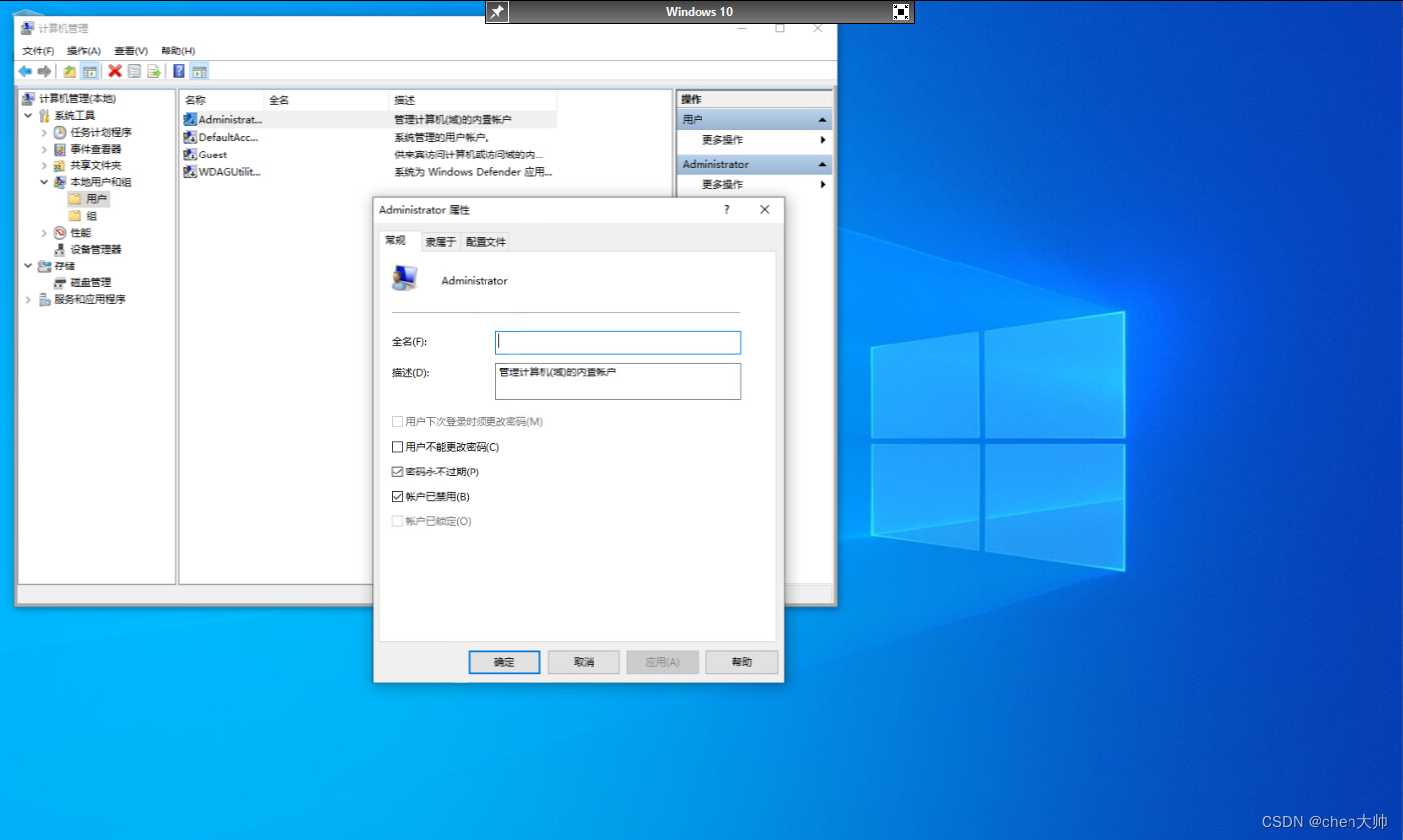The height and width of the screenshot is (840, 1403).
Task: Collapse the 系统工具 tree node
Action: pos(28,115)
